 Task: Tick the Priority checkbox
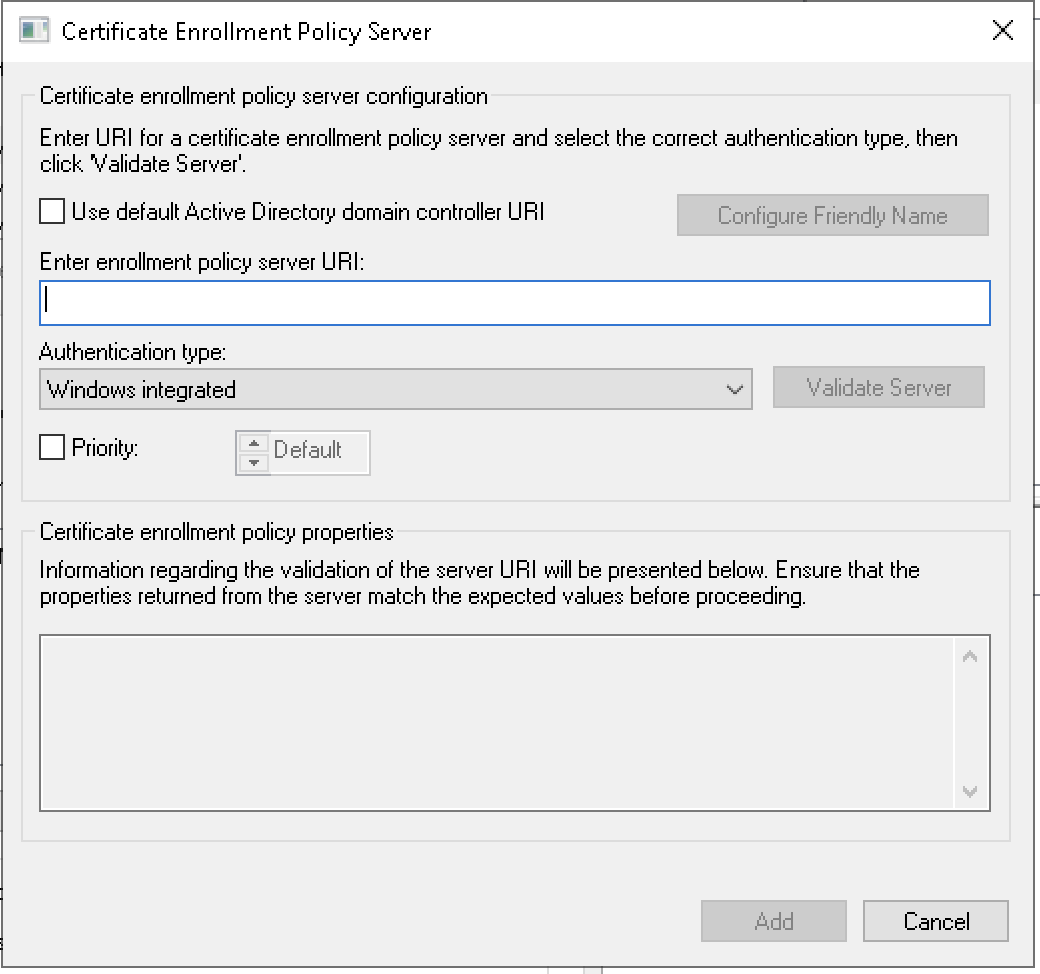tap(52, 448)
